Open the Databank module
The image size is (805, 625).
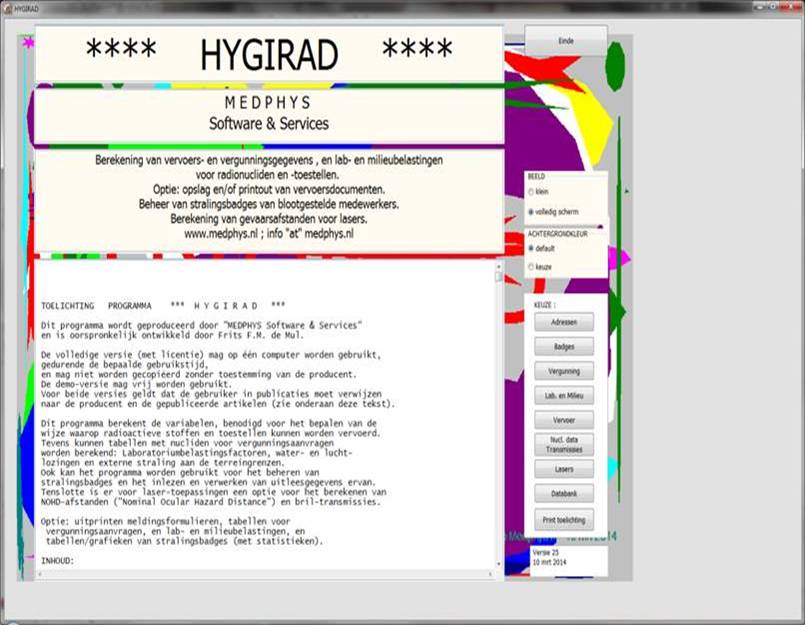(x=564, y=494)
